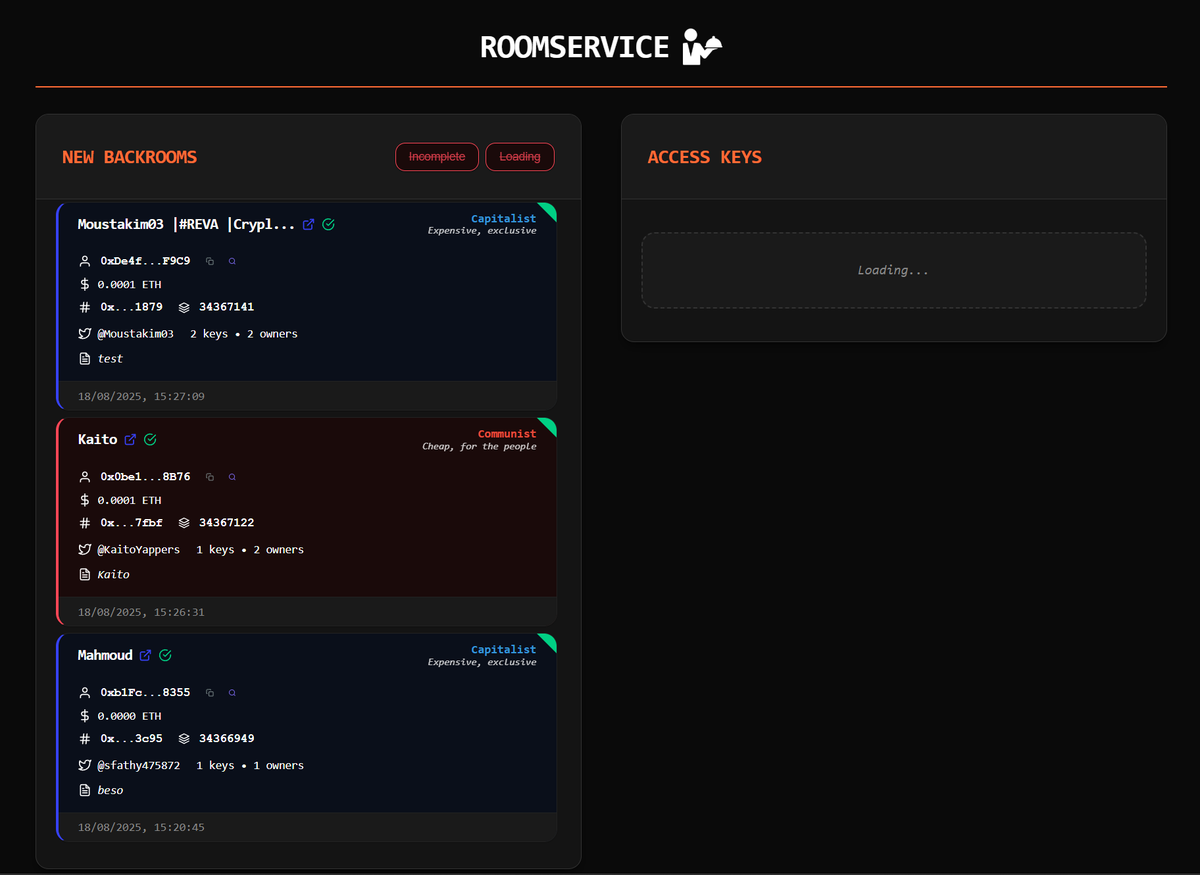
Task: Open the @Moustakim03 Twitter handle link
Action: [135, 334]
